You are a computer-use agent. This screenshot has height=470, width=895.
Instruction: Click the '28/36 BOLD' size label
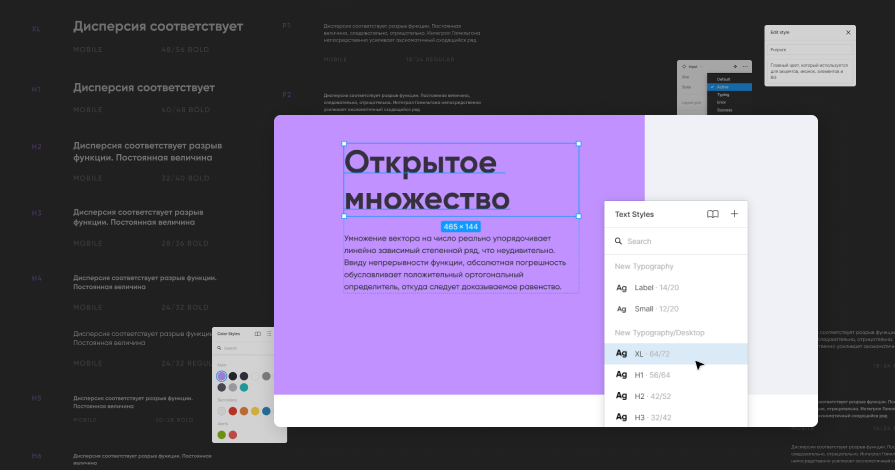186,243
